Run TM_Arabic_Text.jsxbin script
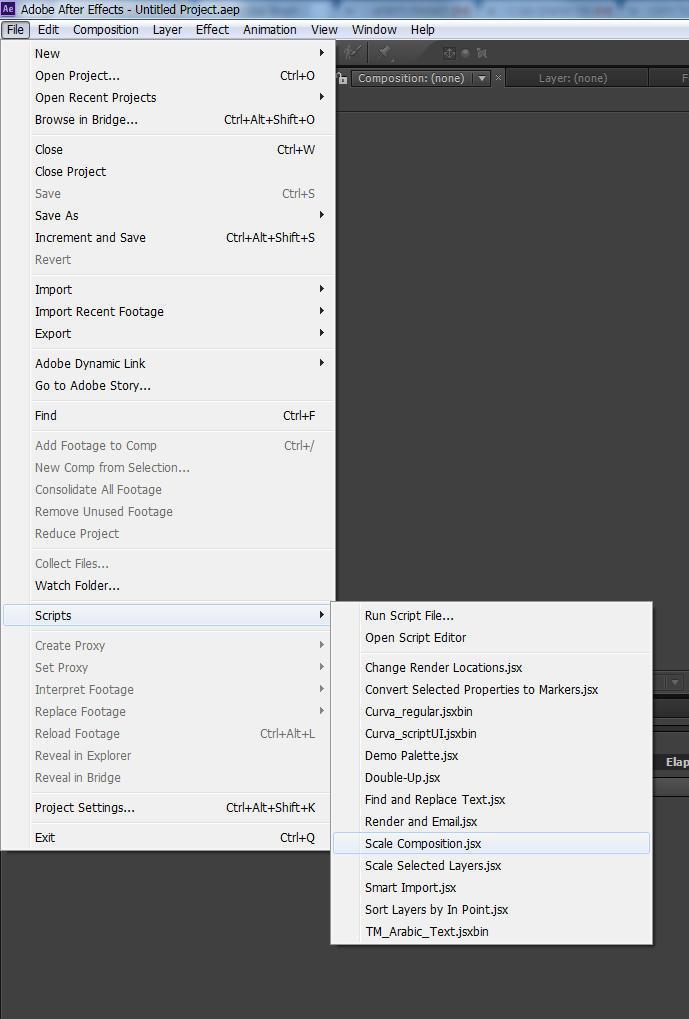This screenshot has height=1019, width=689. tap(491, 932)
